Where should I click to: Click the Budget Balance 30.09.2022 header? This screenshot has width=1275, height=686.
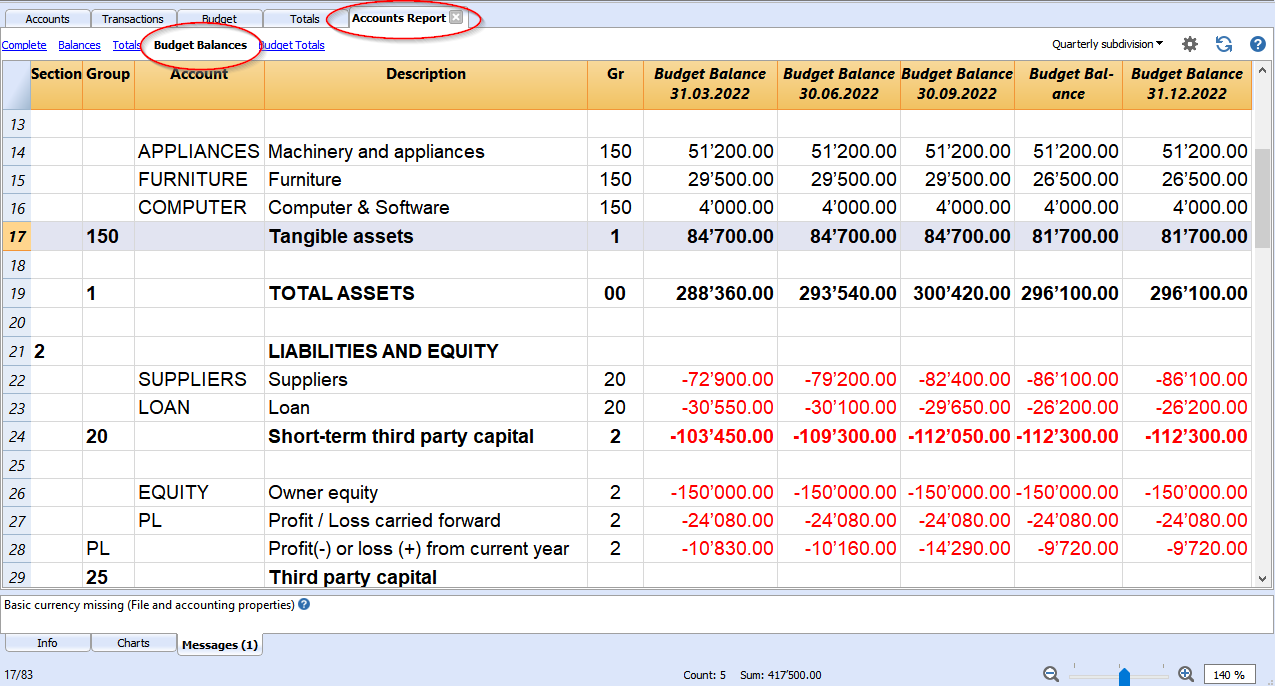pos(957,84)
